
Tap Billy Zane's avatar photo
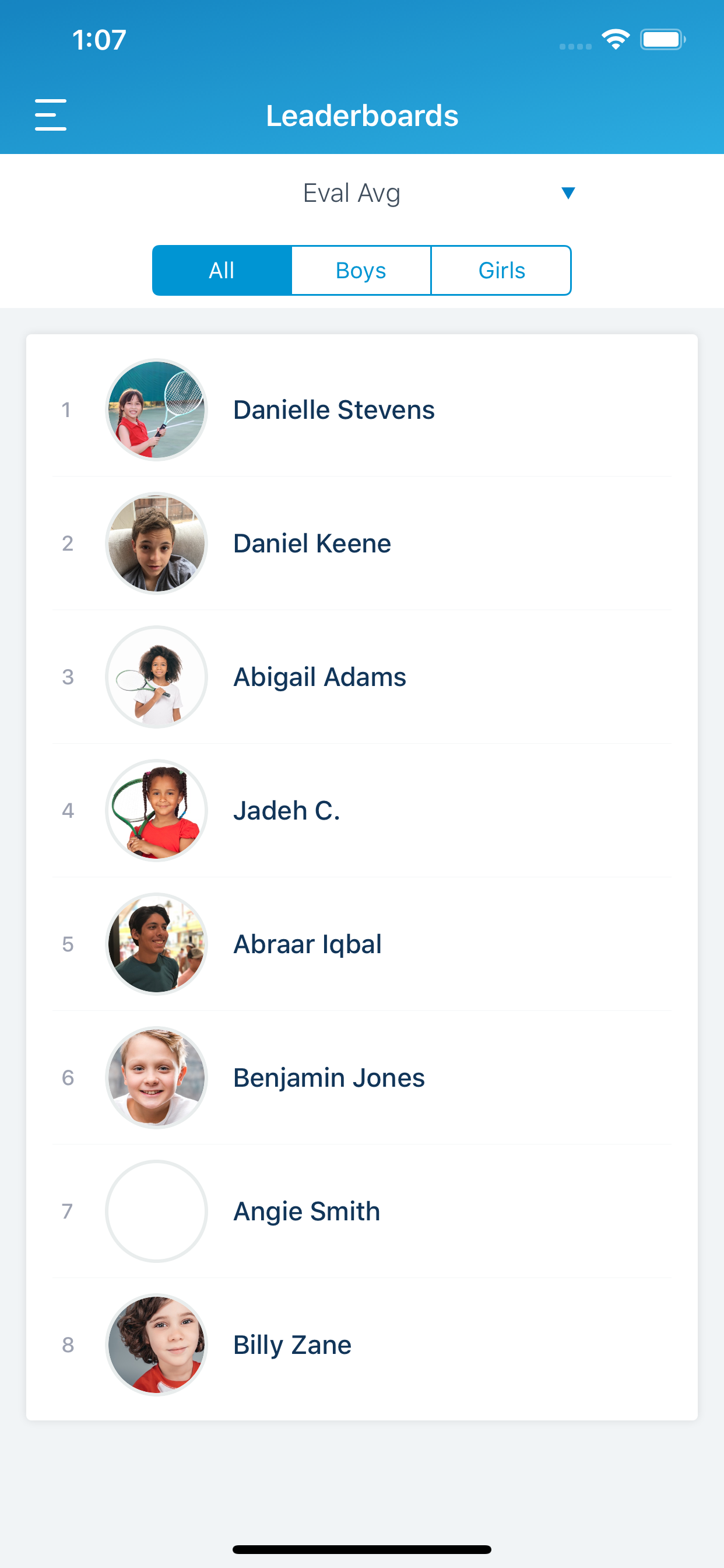click(156, 1345)
